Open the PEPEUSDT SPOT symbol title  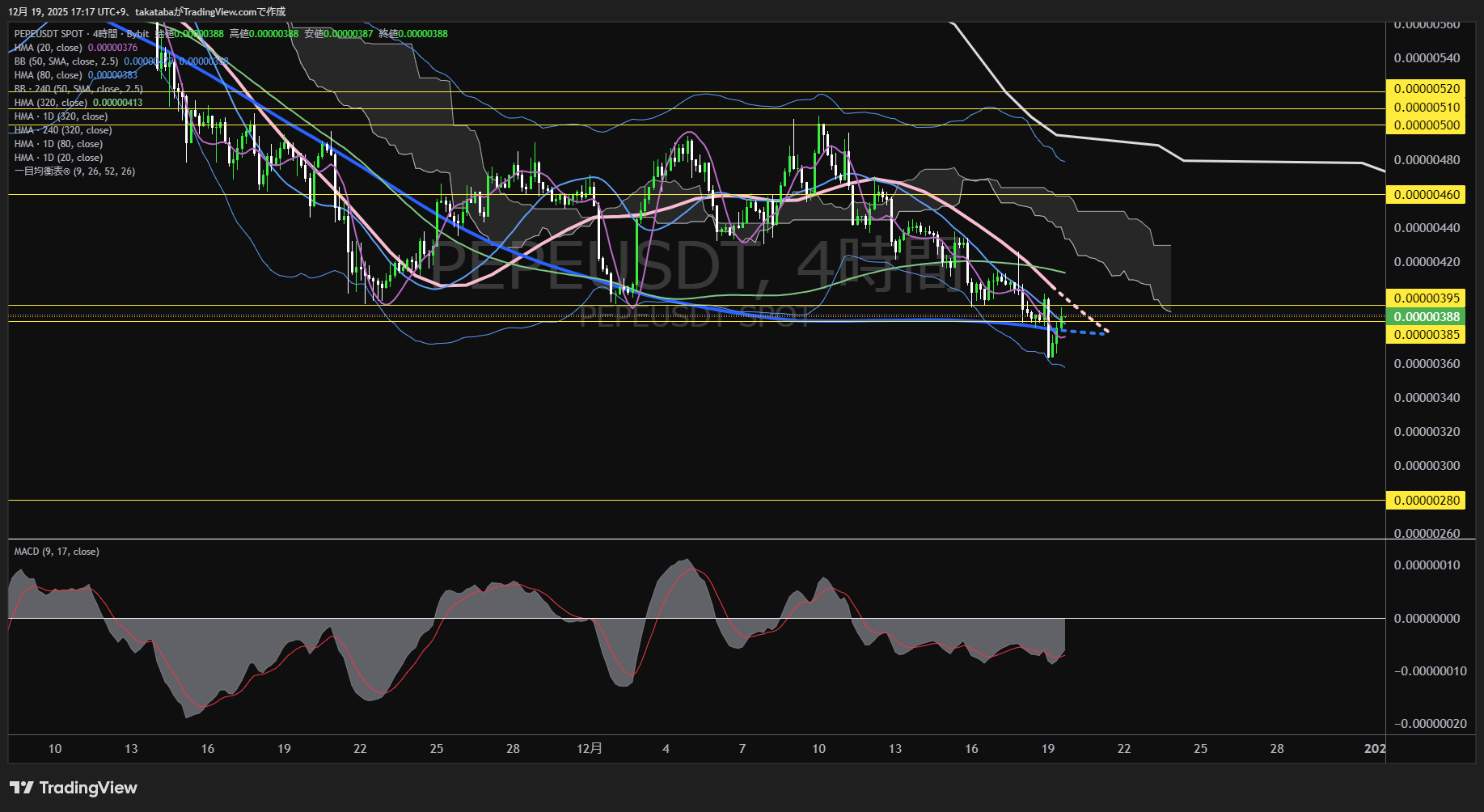coord(49,34)
